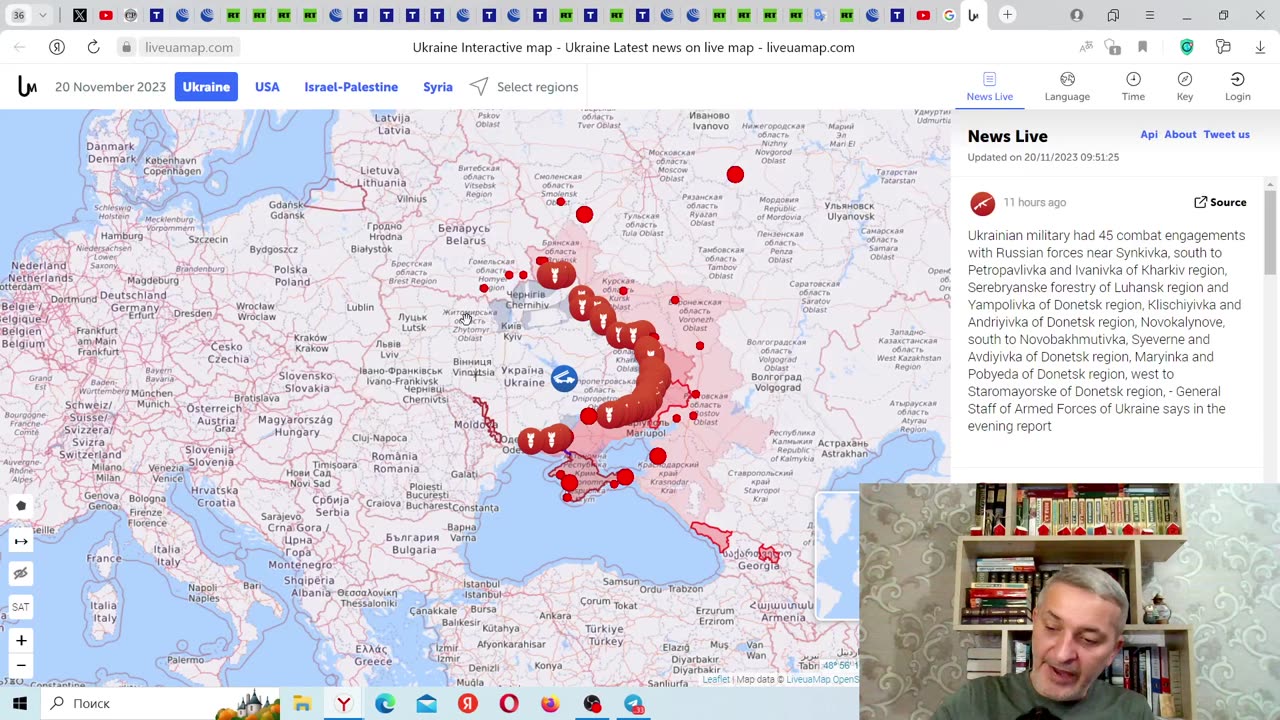Expand the Select regions menu
Viewport: 1280px width, 720px height.
click(x=524, y=87)
